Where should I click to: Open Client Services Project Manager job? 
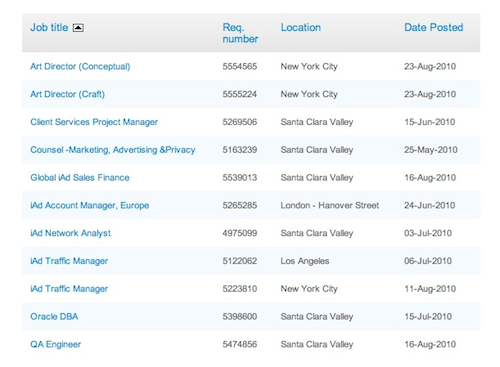click(x=94, y=122)
